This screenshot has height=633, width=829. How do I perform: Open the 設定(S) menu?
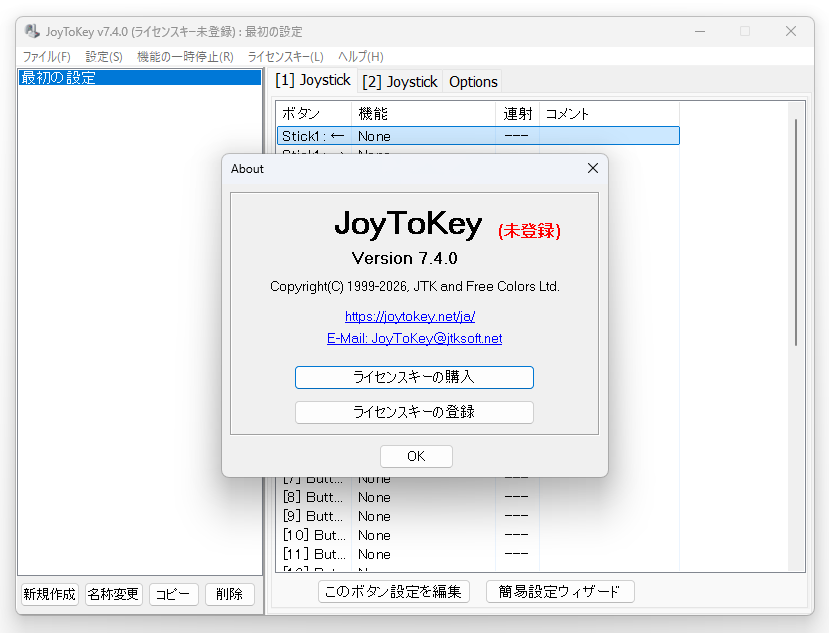click(104, 57)
